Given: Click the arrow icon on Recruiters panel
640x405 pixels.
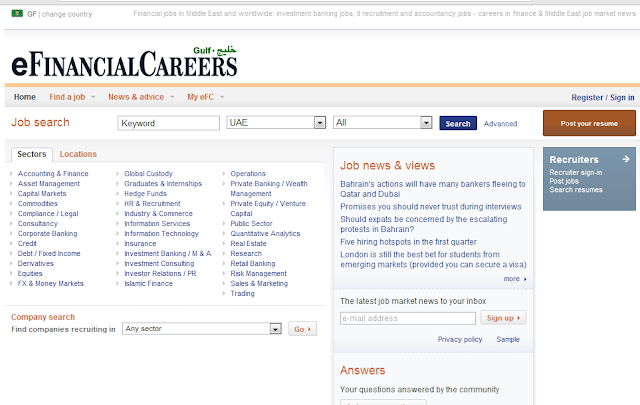Looking at the screenshot, I should point(626,159).
